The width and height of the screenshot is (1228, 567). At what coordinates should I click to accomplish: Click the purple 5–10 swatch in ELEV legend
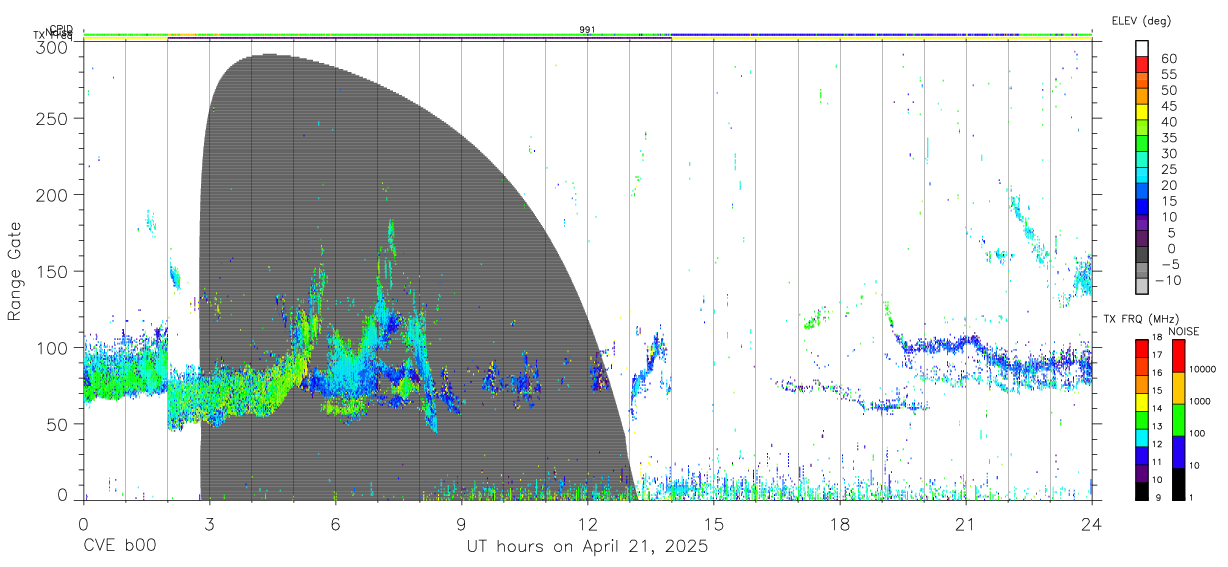pyautogui.click(x=1143, y=225)
